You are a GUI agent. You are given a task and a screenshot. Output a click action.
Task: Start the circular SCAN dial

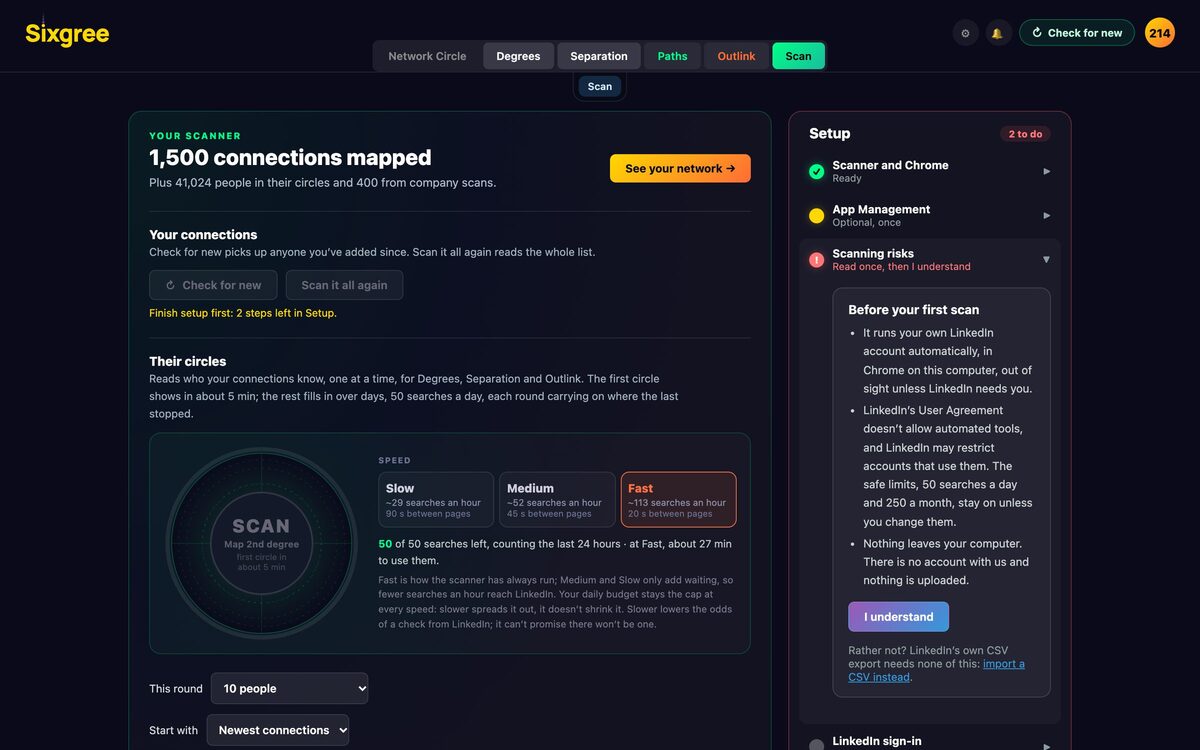[261, 543]
